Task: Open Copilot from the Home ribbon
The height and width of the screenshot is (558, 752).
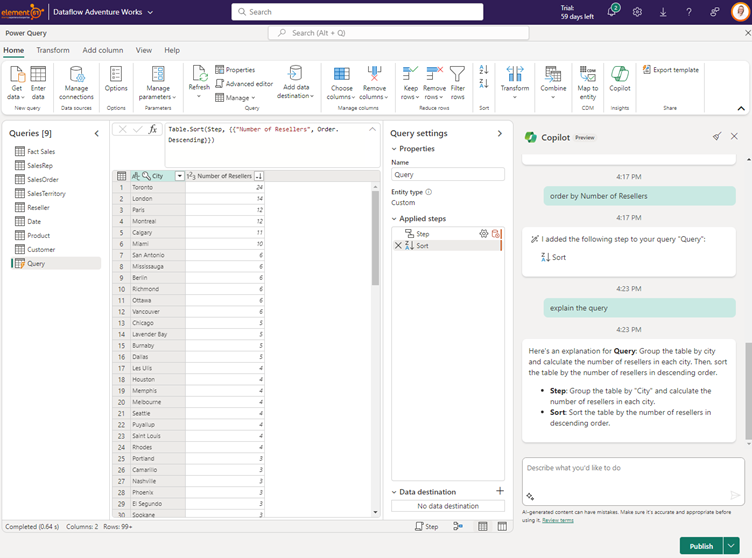Action: click(620, 78)
